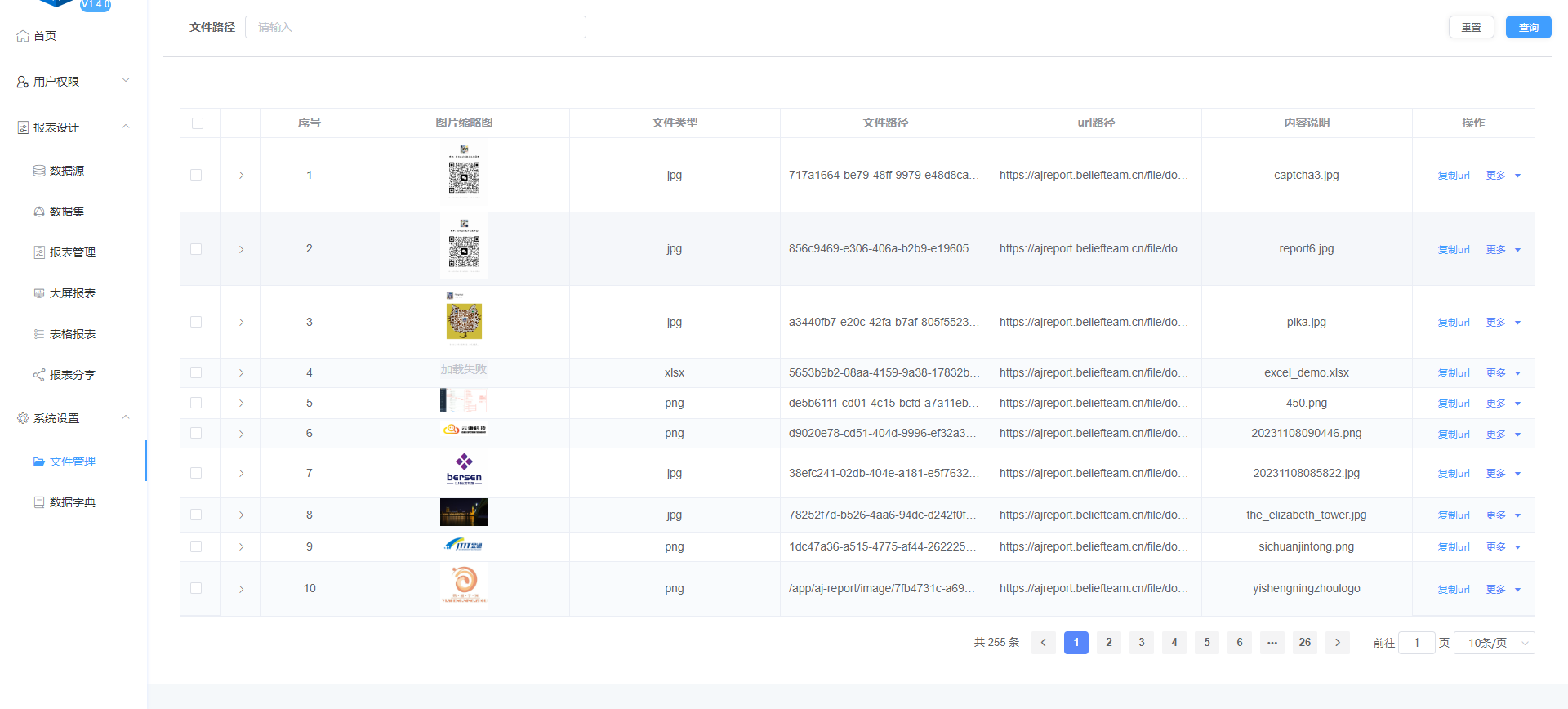Screen dimensions: 1568x709
Task: Check the report6.jpg row checkbox
Action: pyautogui.click(x=196, y=249)
